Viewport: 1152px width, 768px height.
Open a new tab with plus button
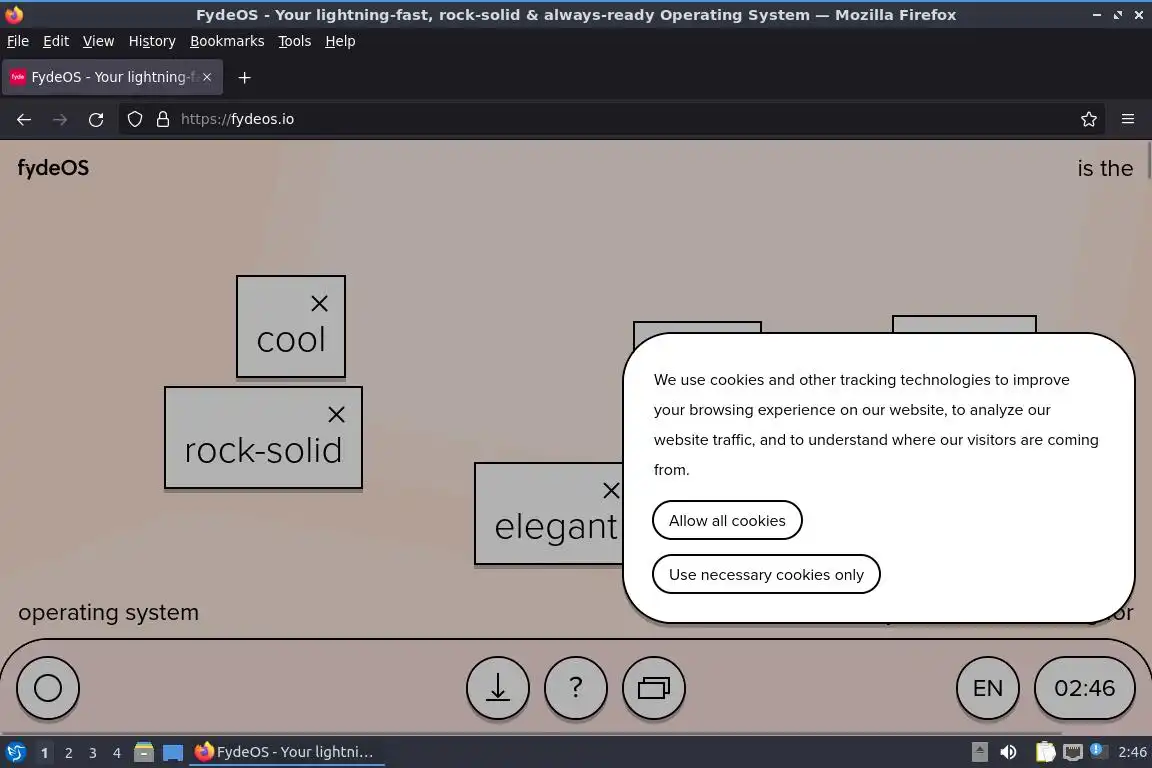[245, 77]
